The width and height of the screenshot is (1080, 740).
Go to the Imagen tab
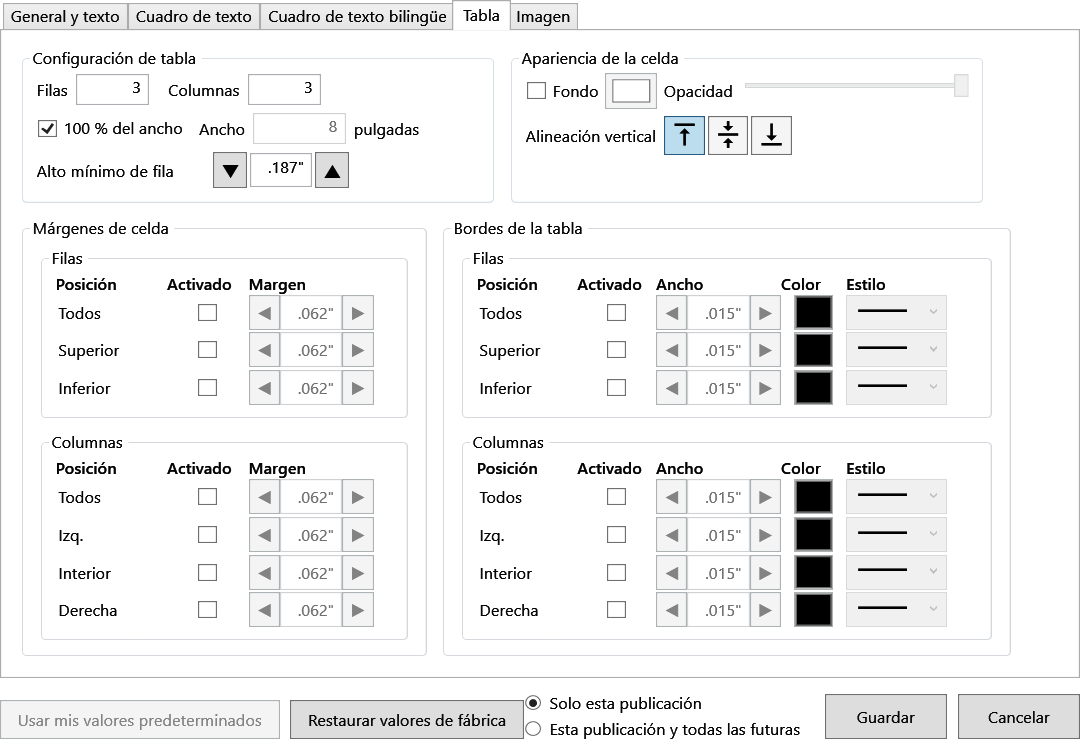coord(543,17)
